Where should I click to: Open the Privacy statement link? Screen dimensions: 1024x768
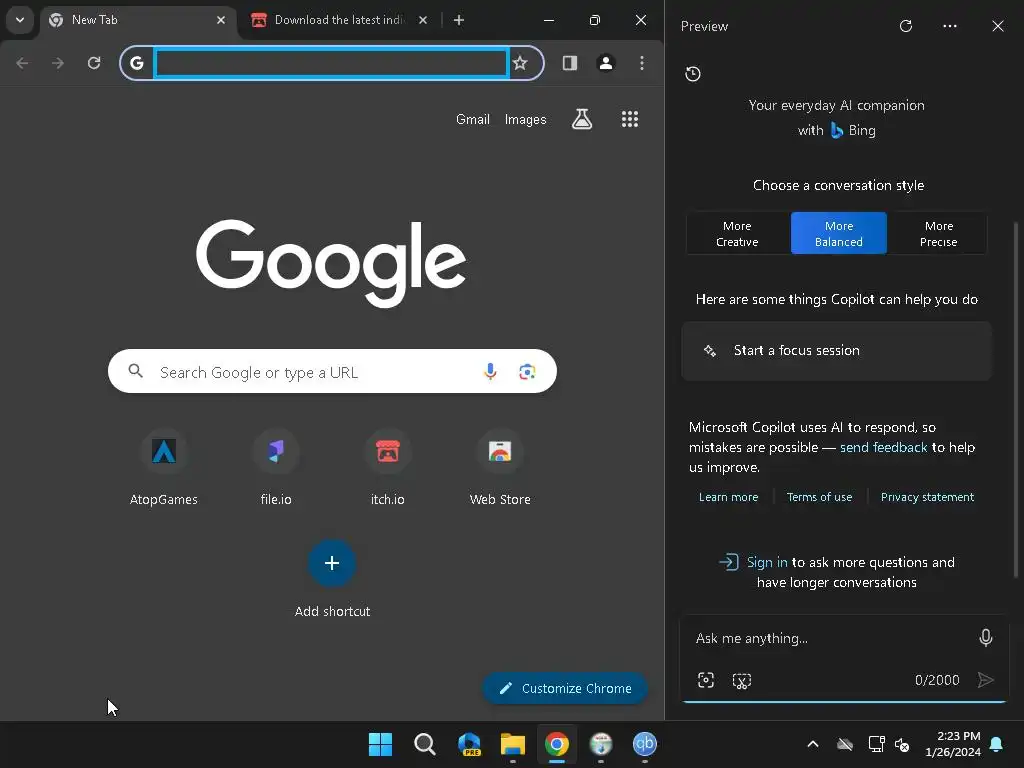pyautogui.click(x=927, y=497)
